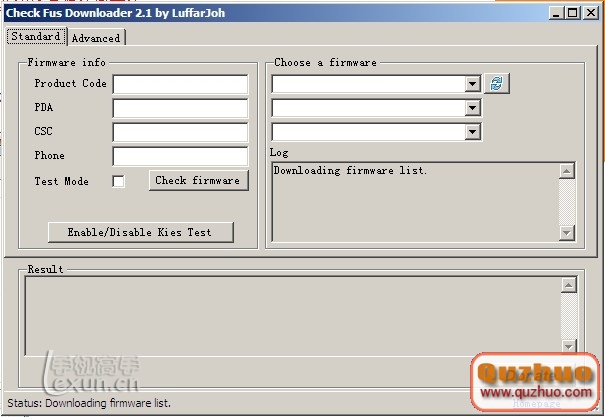
Task: Click into the PDA input field
Action: pyautogui.click(x=180, y=108)
